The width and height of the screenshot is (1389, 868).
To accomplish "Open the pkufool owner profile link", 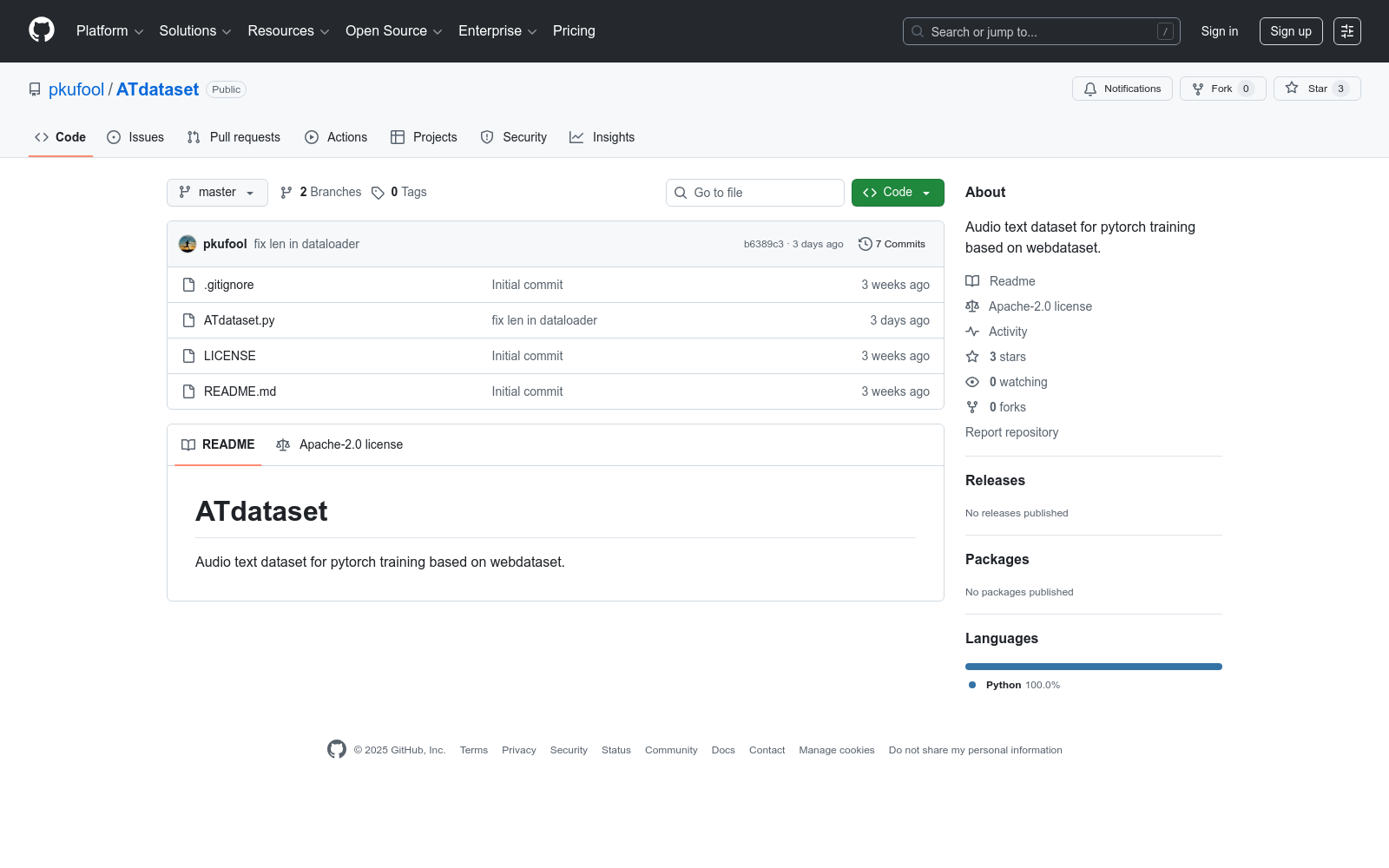I will (x=76, y=89).
